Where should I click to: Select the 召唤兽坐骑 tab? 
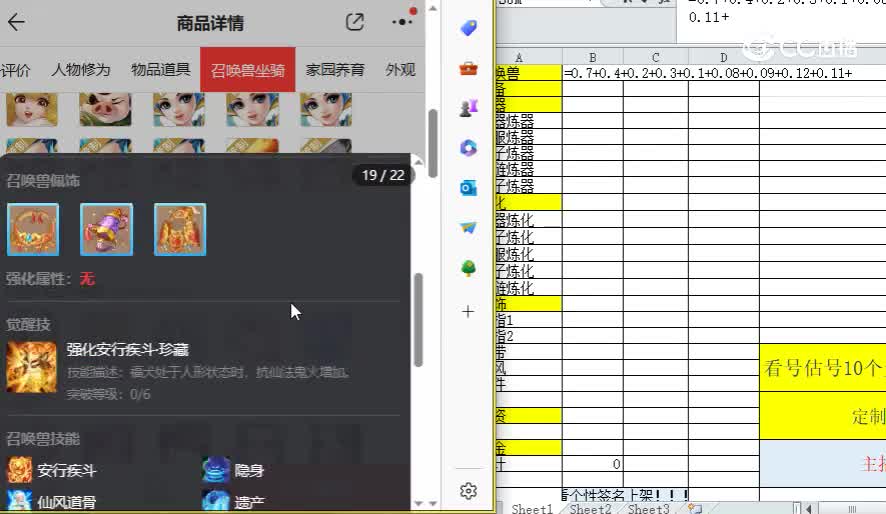[247, 69]
